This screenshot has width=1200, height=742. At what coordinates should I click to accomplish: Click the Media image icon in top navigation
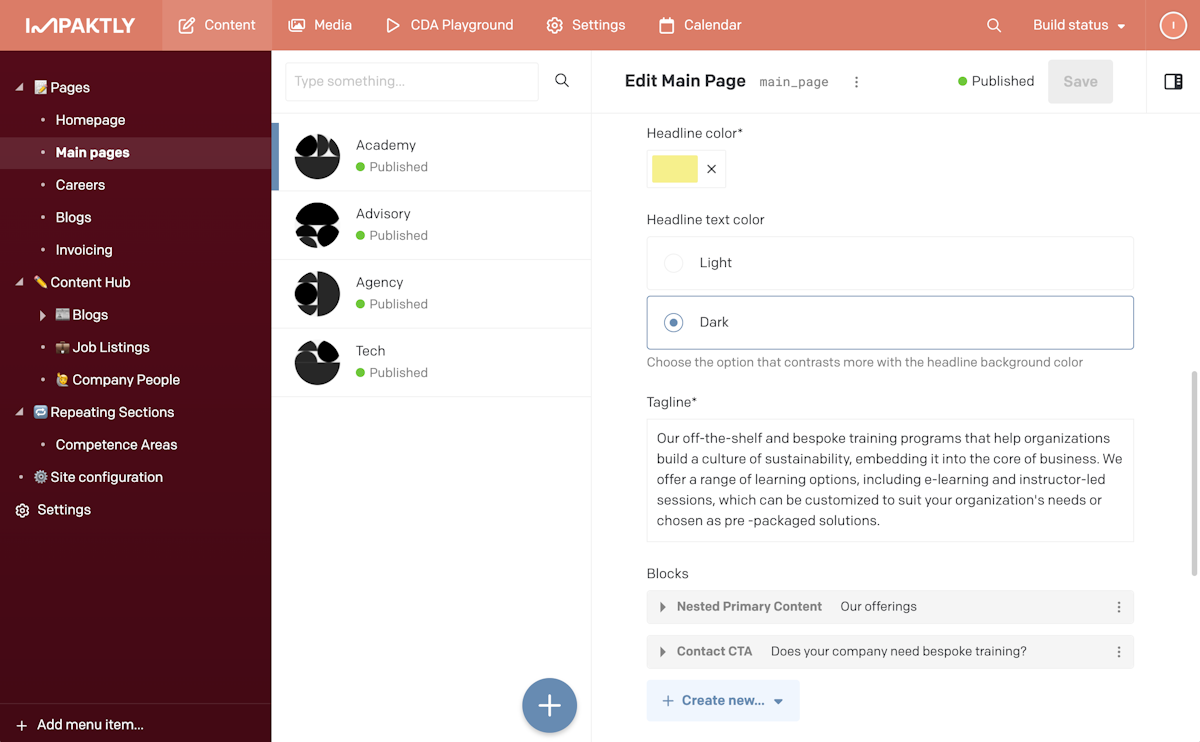click(x=296, y=25)
